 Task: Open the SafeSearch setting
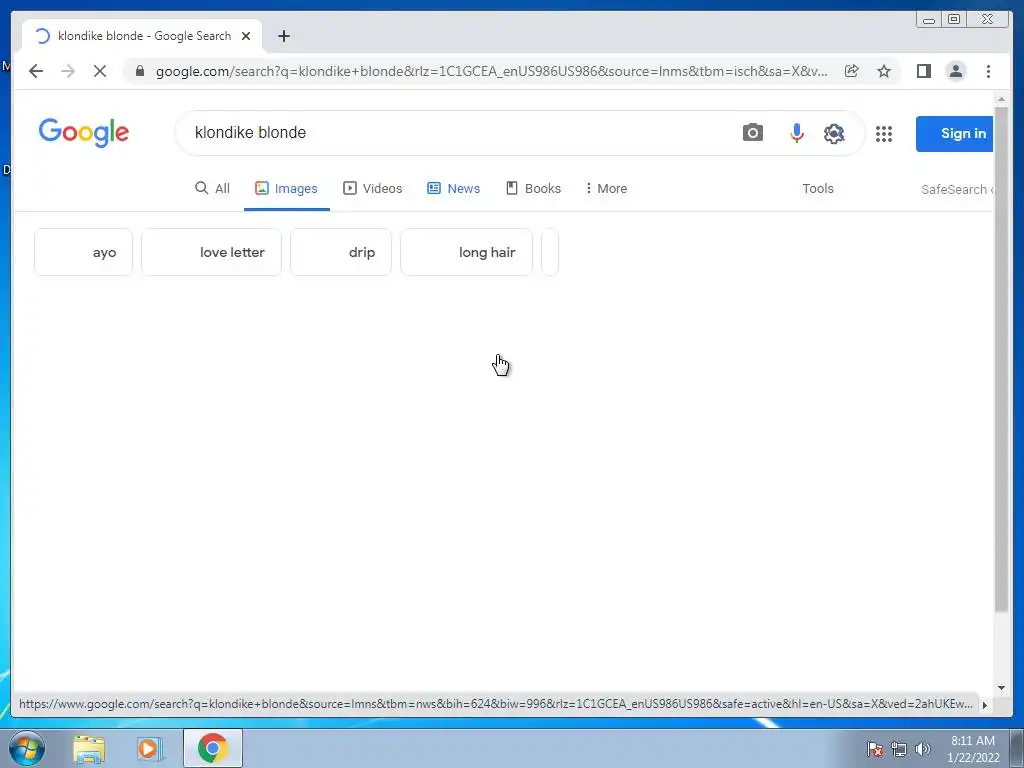coord(957,189)
